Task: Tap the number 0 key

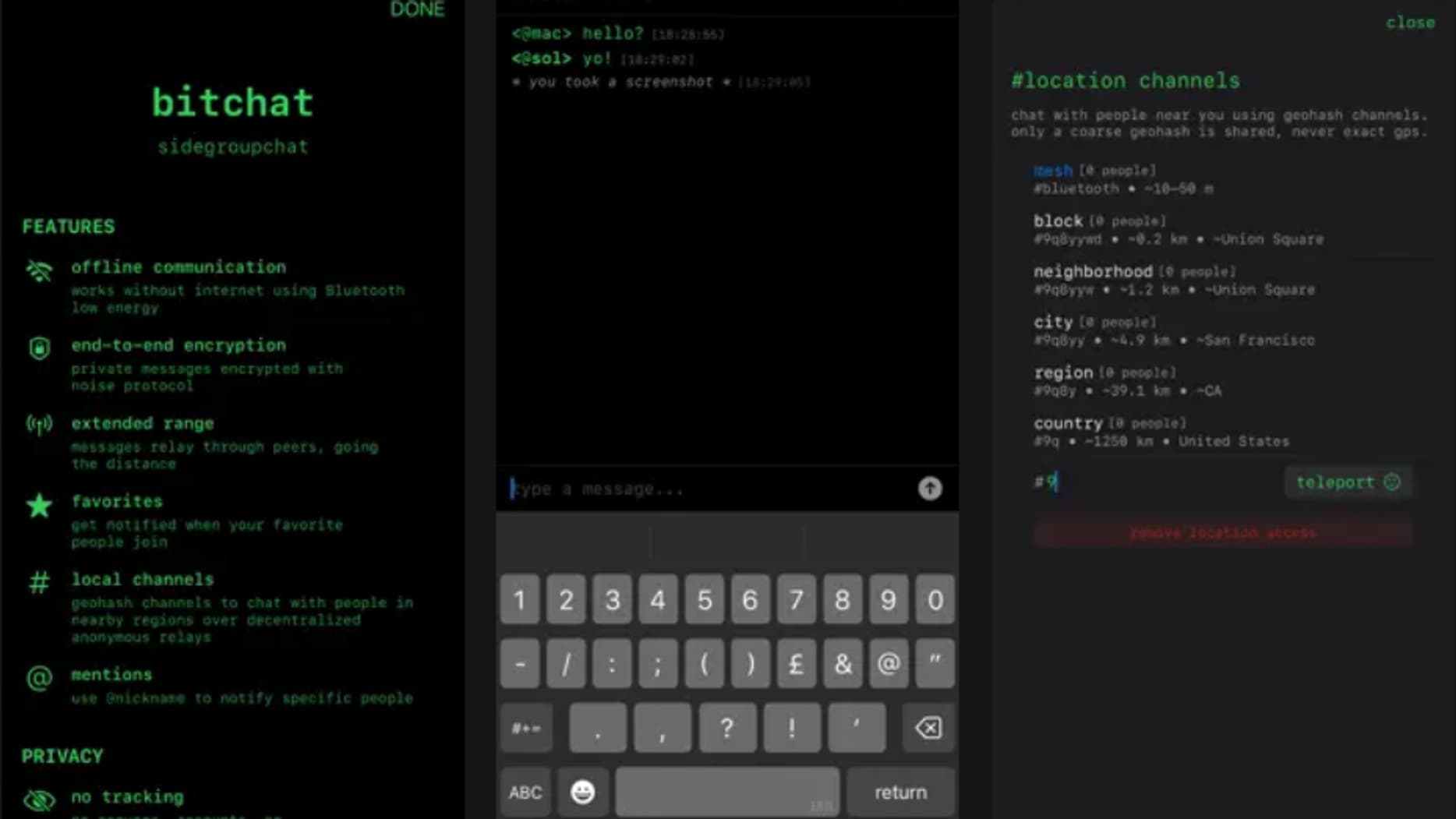Action: 935,600
